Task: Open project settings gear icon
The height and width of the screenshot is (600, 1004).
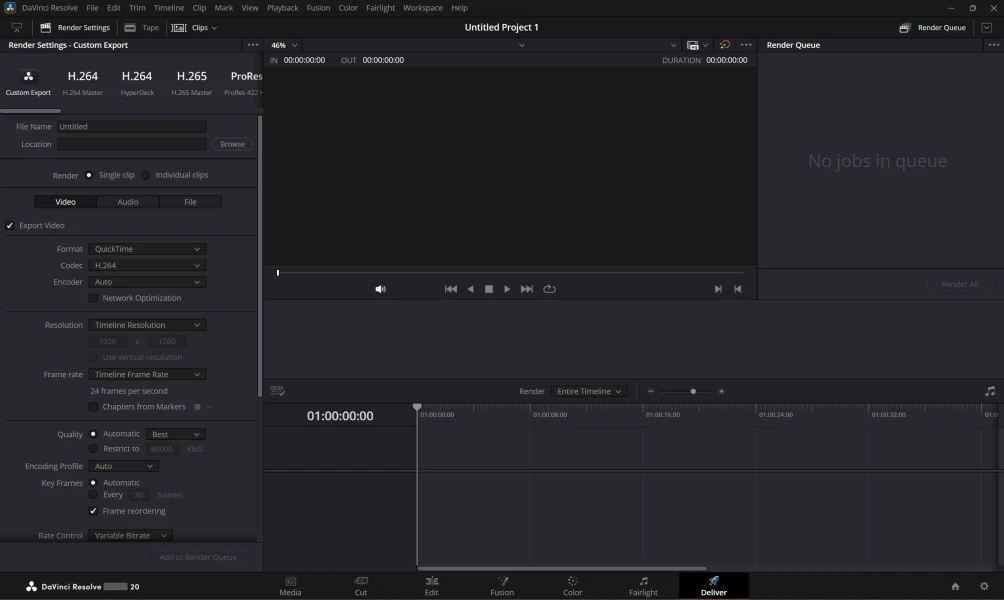Action: [x=984, y=586]
